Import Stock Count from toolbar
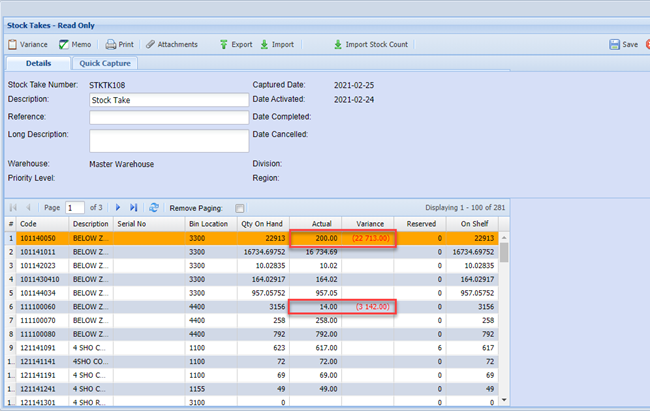Image resolution: width=650 pixels, height=411 pixels. tap(370, 45)
